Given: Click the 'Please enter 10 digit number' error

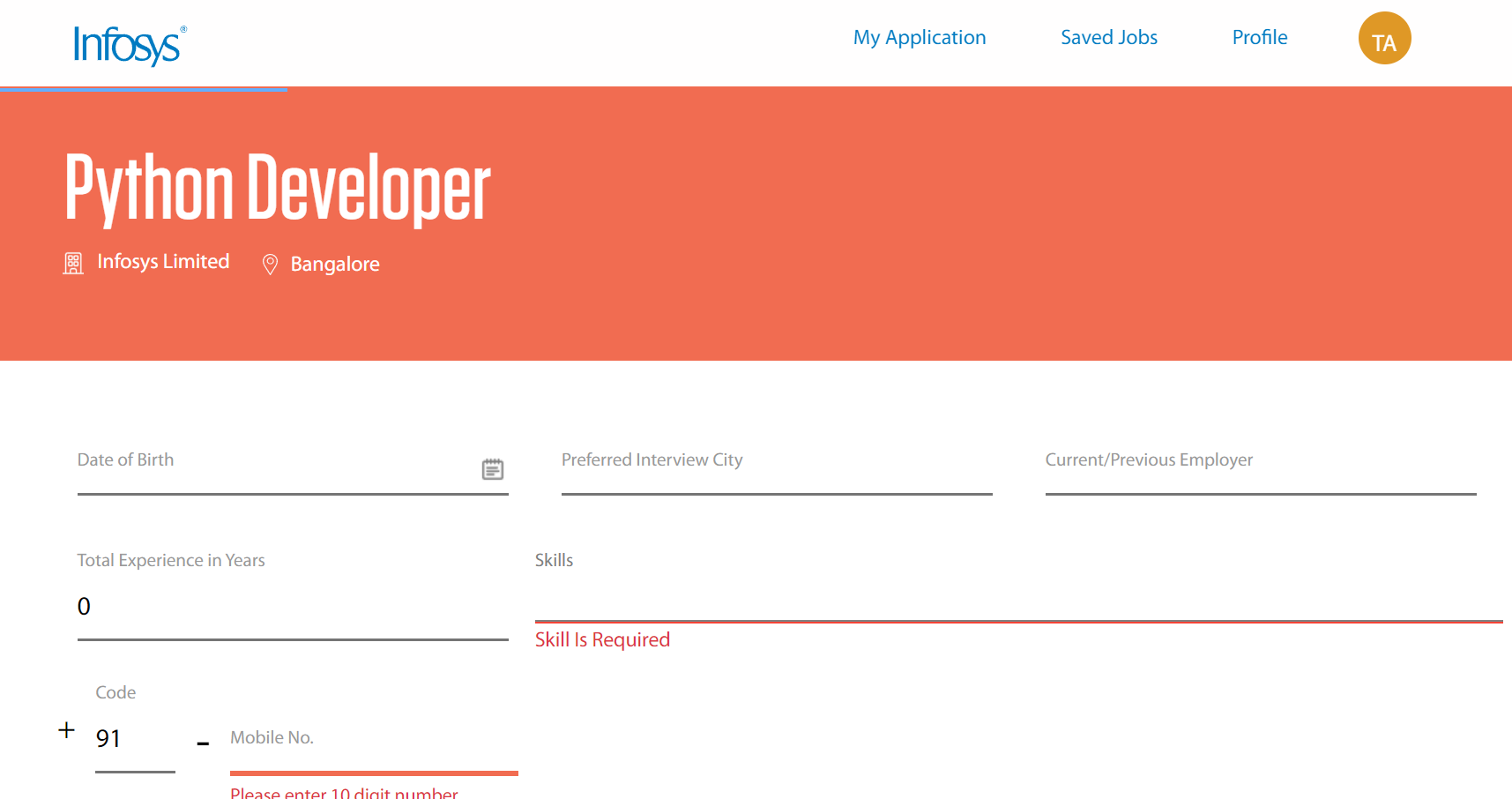Looking at the screenshot, I should pos(344,792).
